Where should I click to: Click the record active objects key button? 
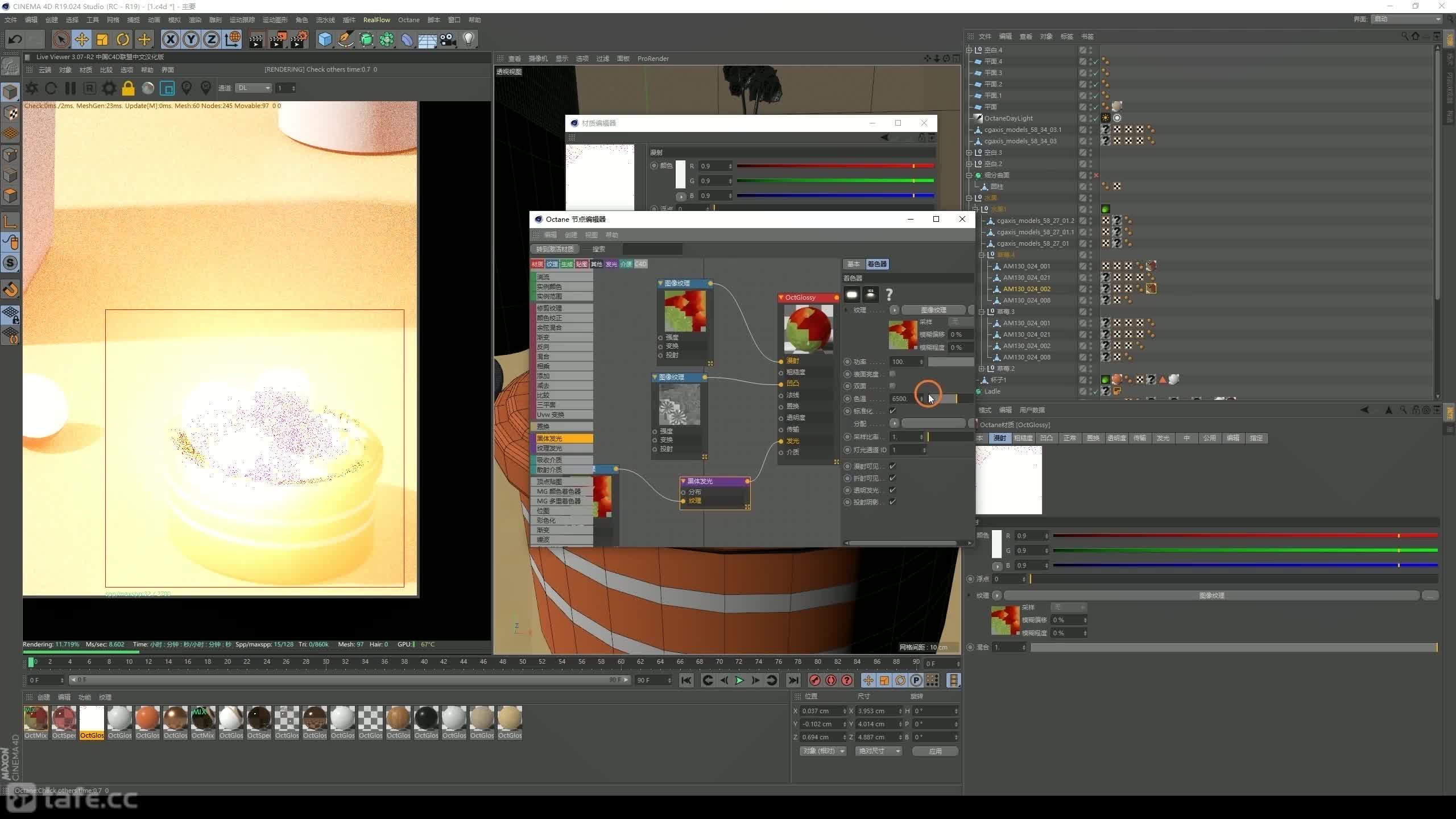814,680
